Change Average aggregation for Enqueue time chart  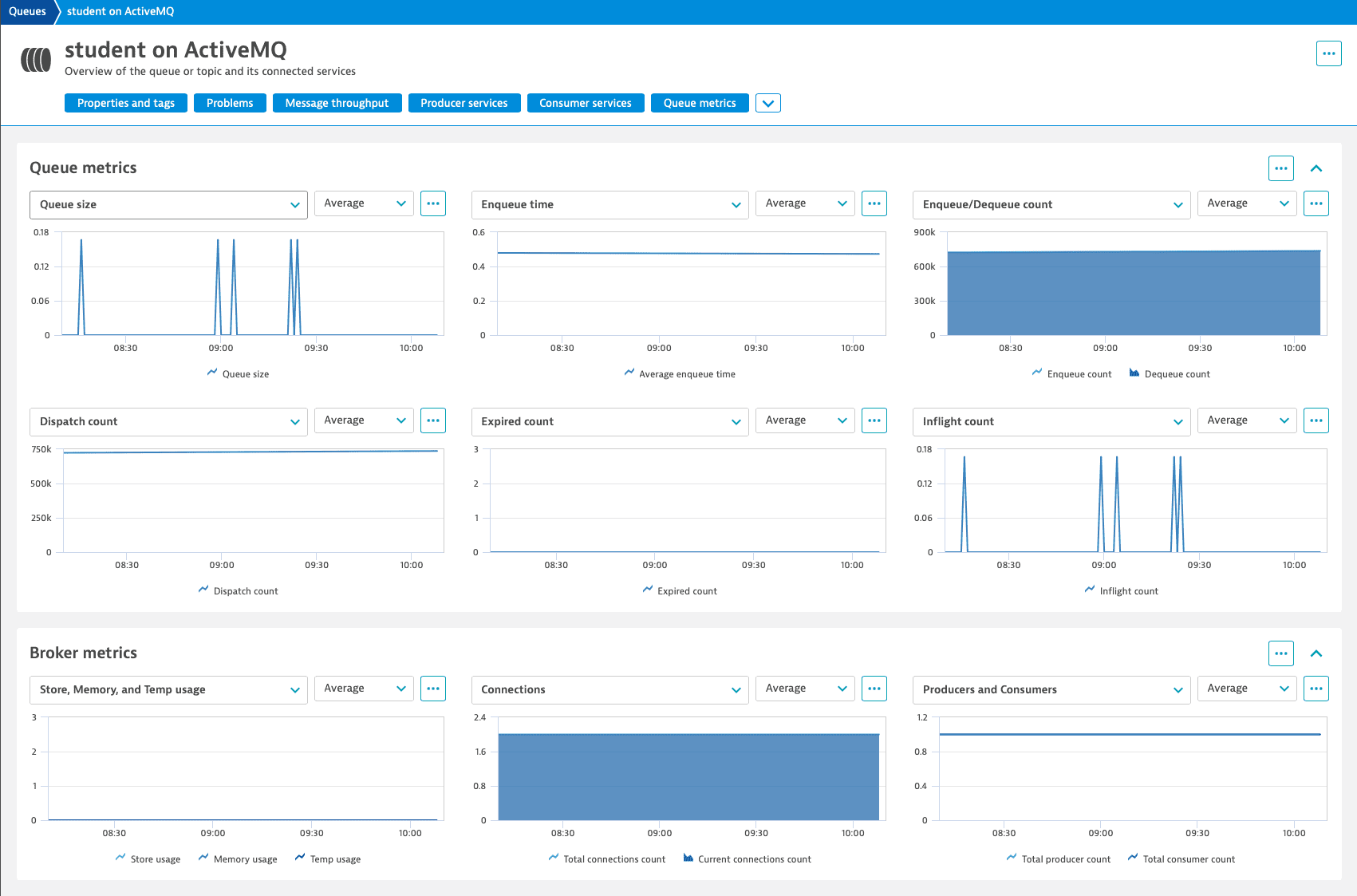(x=805, y=203)
